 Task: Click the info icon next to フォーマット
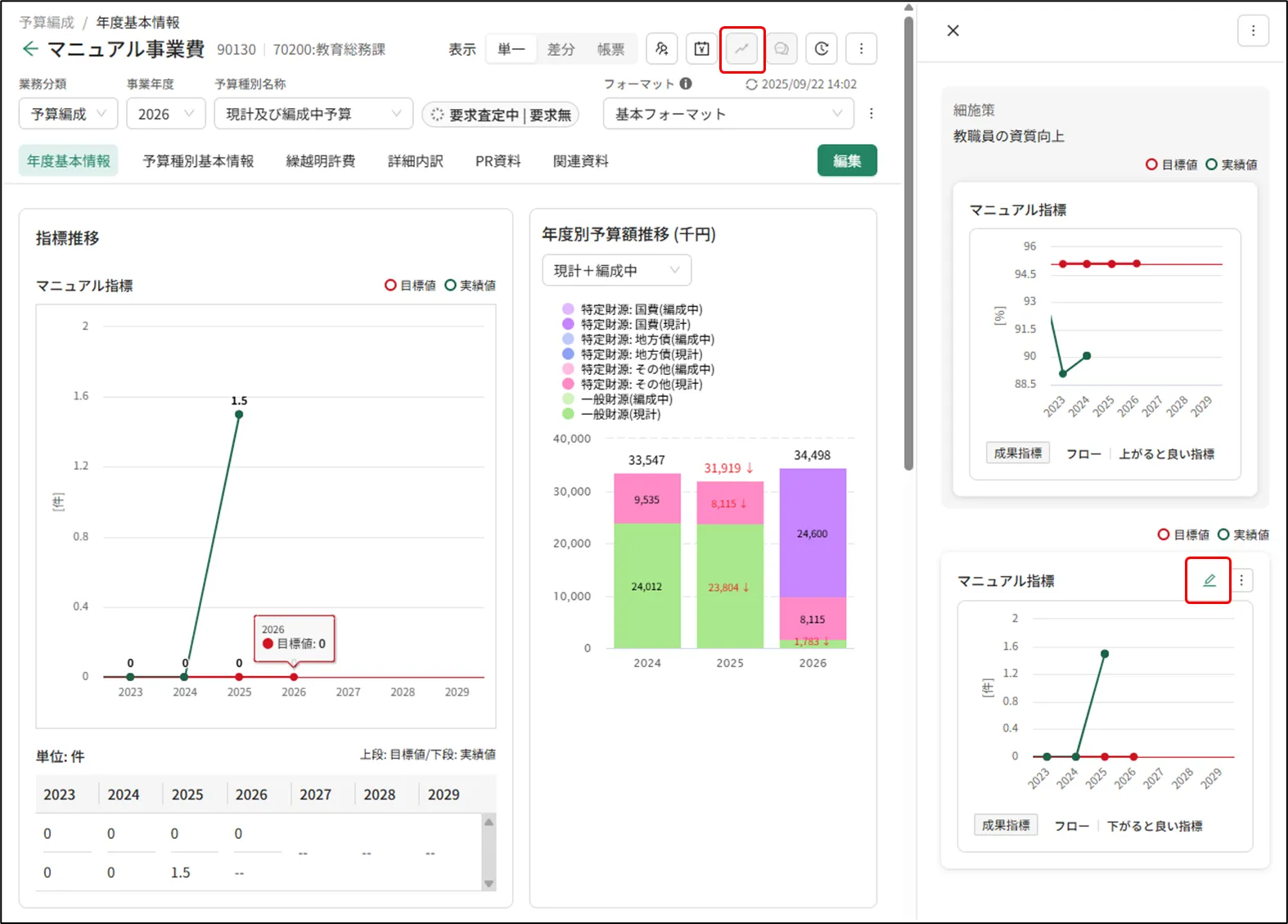686,83
